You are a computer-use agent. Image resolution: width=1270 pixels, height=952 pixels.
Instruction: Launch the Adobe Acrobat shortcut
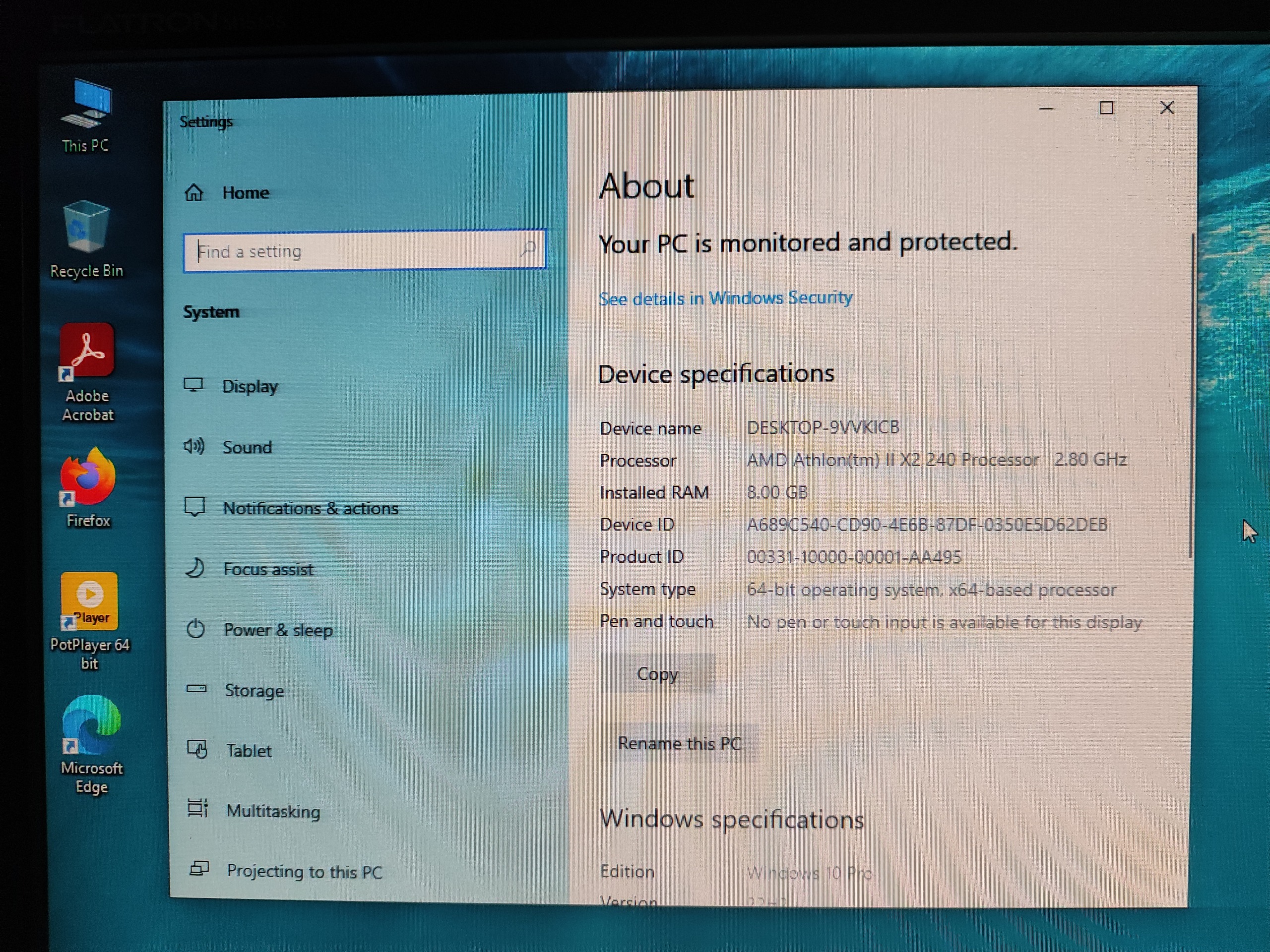click(x=87, y=351)
